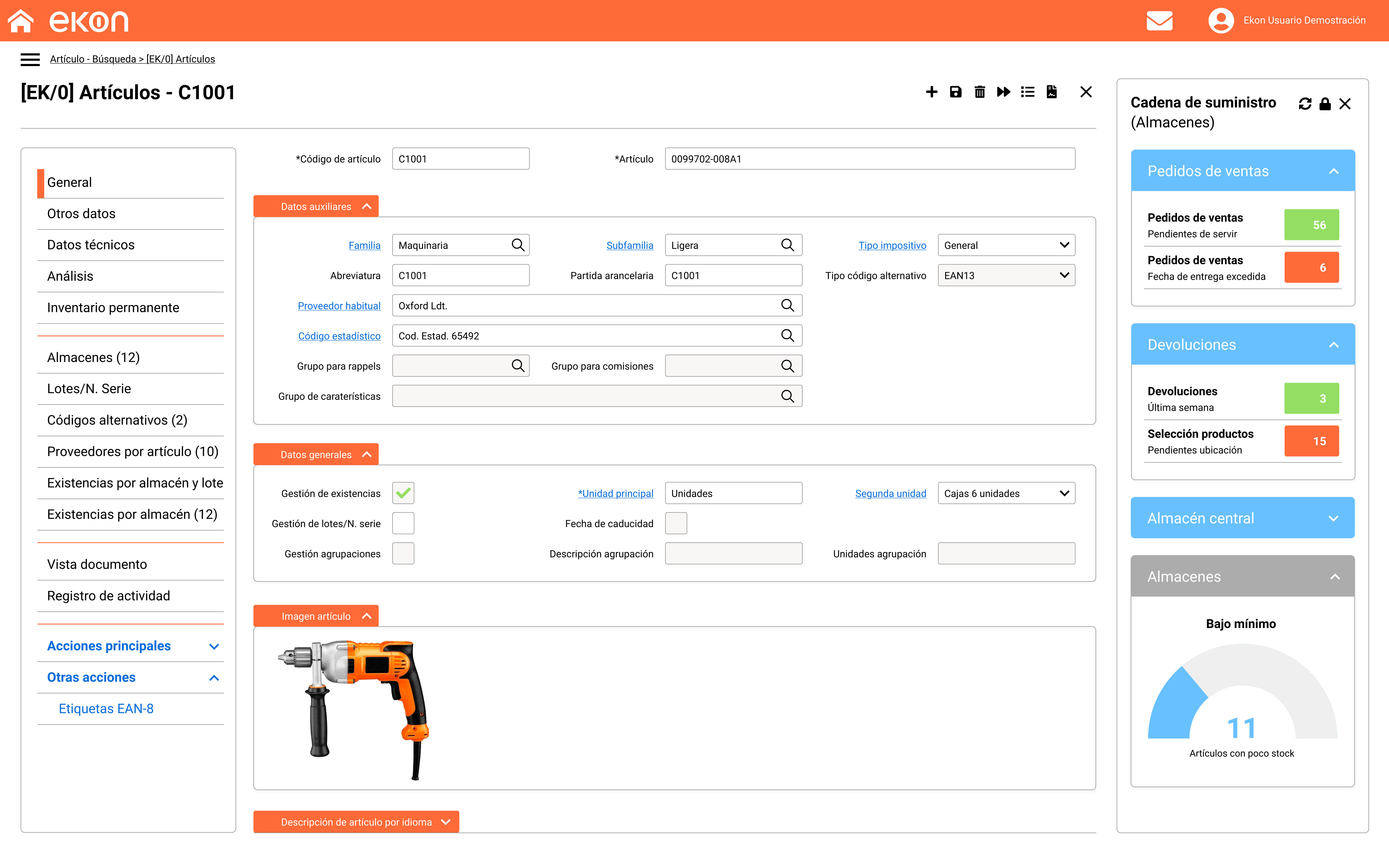Toggle Gestión de existencias checkbox
The height and width of the screenshot is (868, 1389).
(x=403, y=493)
